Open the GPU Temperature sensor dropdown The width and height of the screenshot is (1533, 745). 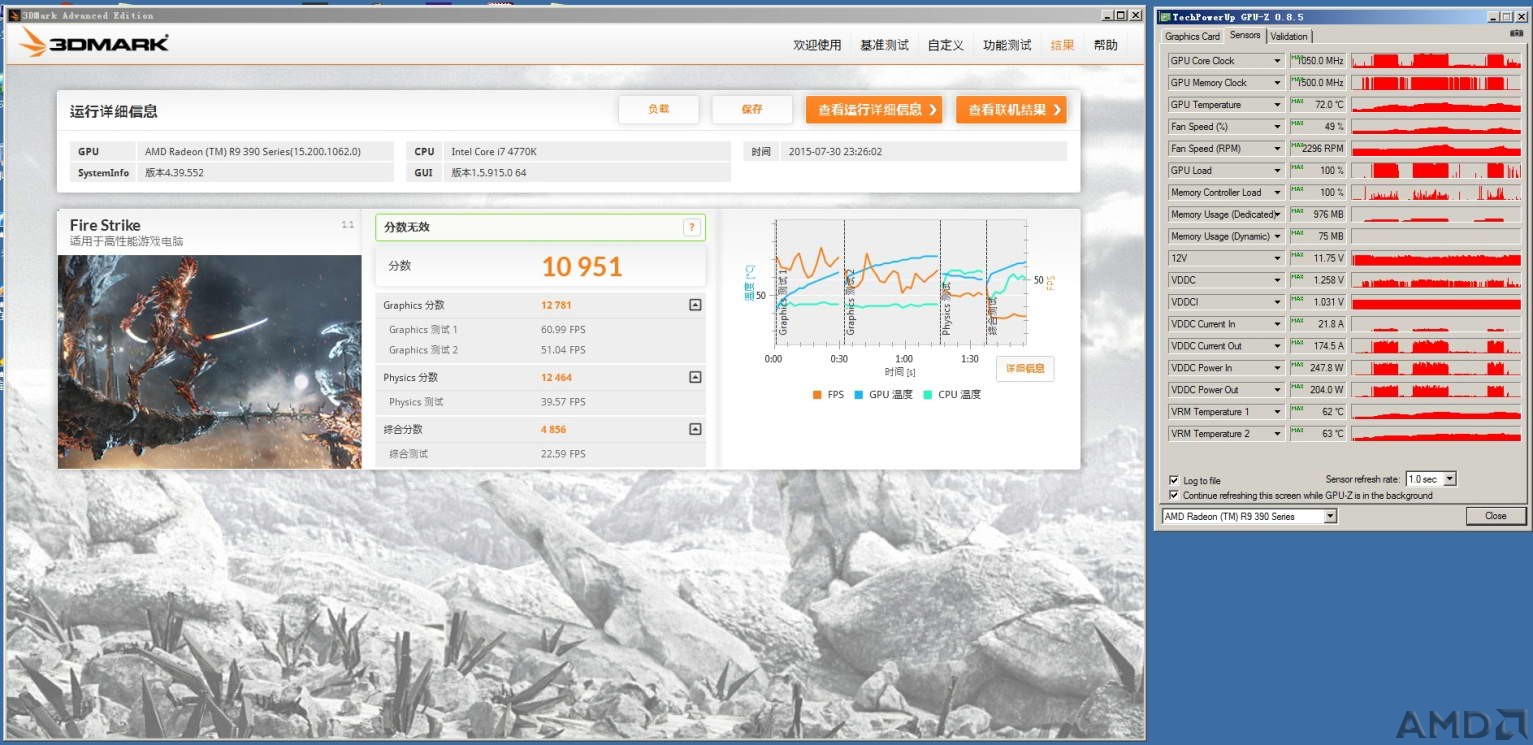(x=1277, y=105)
